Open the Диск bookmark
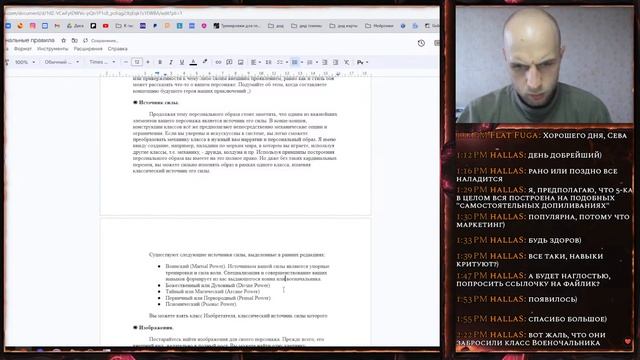Viewport: 640px width, 360px height. [75, 26]
